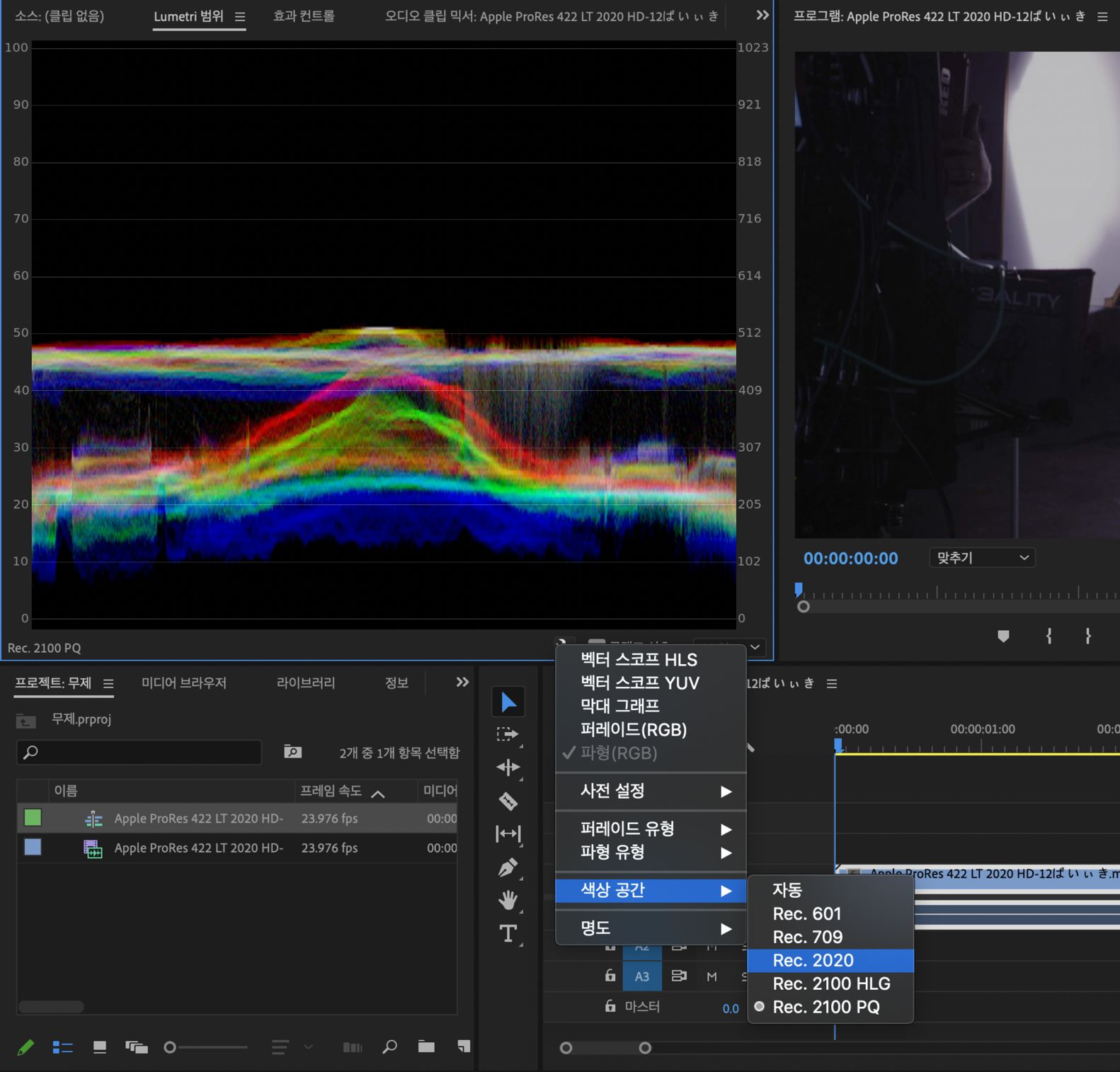This screenshot has width=1120, height=1072.
Task: Choose Rec. 2020 color space
Action: pos(813,960)
